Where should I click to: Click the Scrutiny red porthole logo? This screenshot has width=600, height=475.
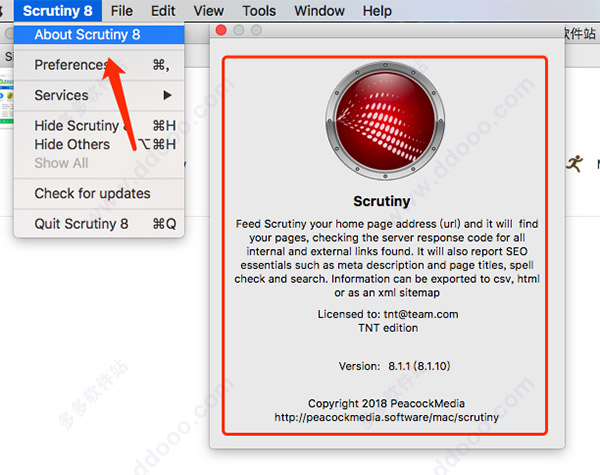point(385,121)
